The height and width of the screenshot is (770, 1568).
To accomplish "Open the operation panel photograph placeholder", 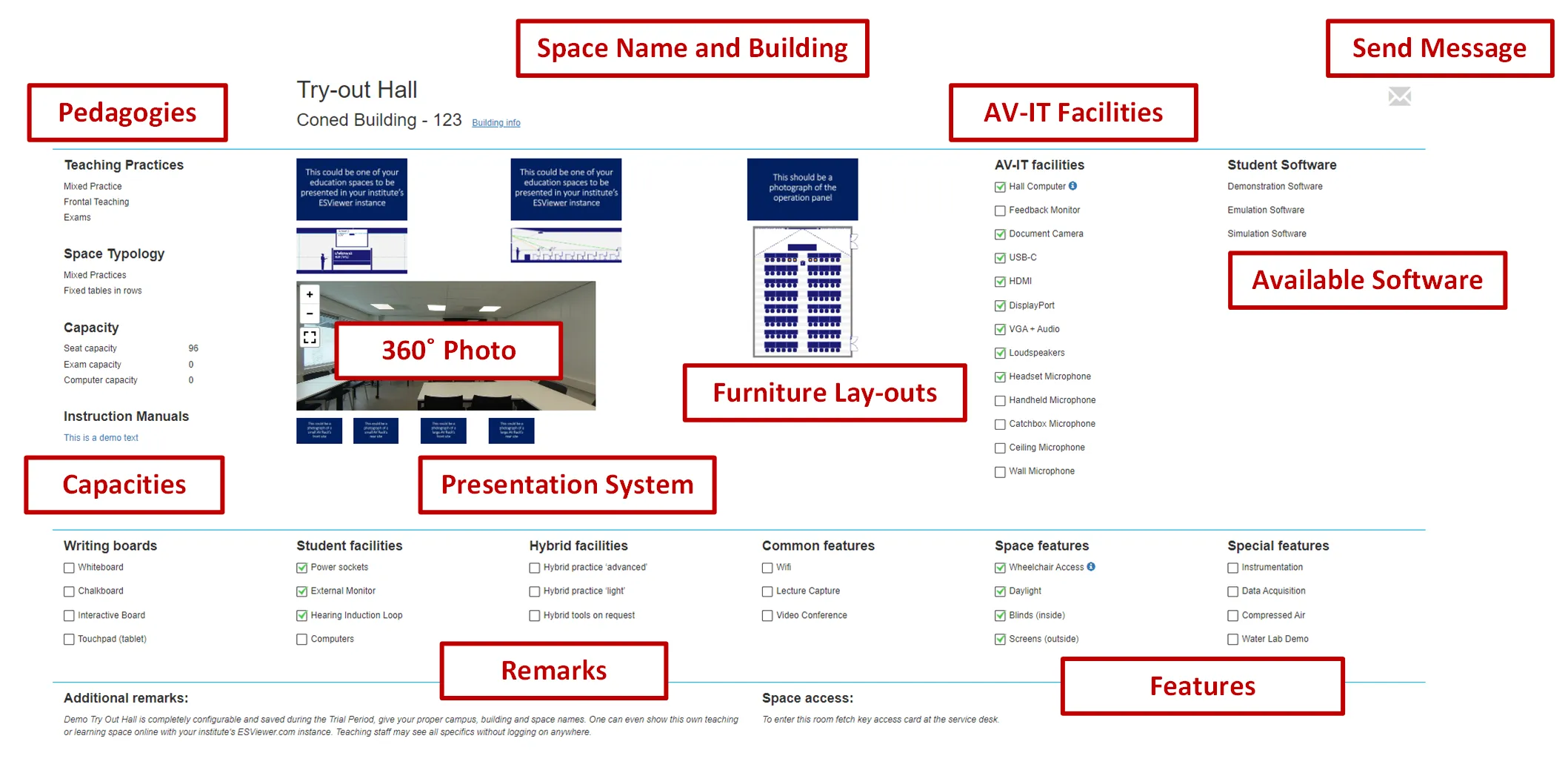I will coord(802,189).
